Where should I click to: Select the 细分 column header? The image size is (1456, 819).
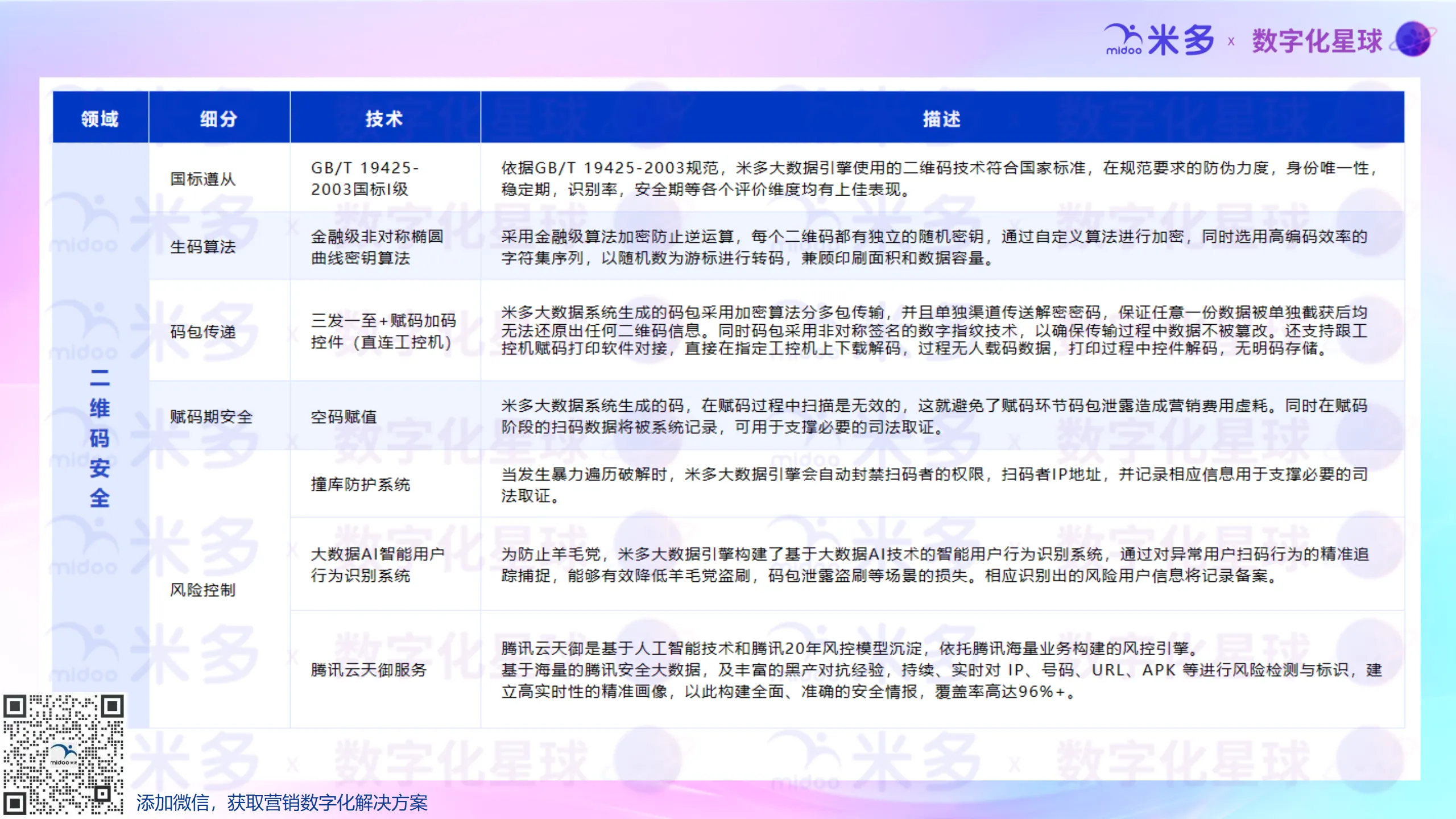pyautogui.click(x=219, y=118)
